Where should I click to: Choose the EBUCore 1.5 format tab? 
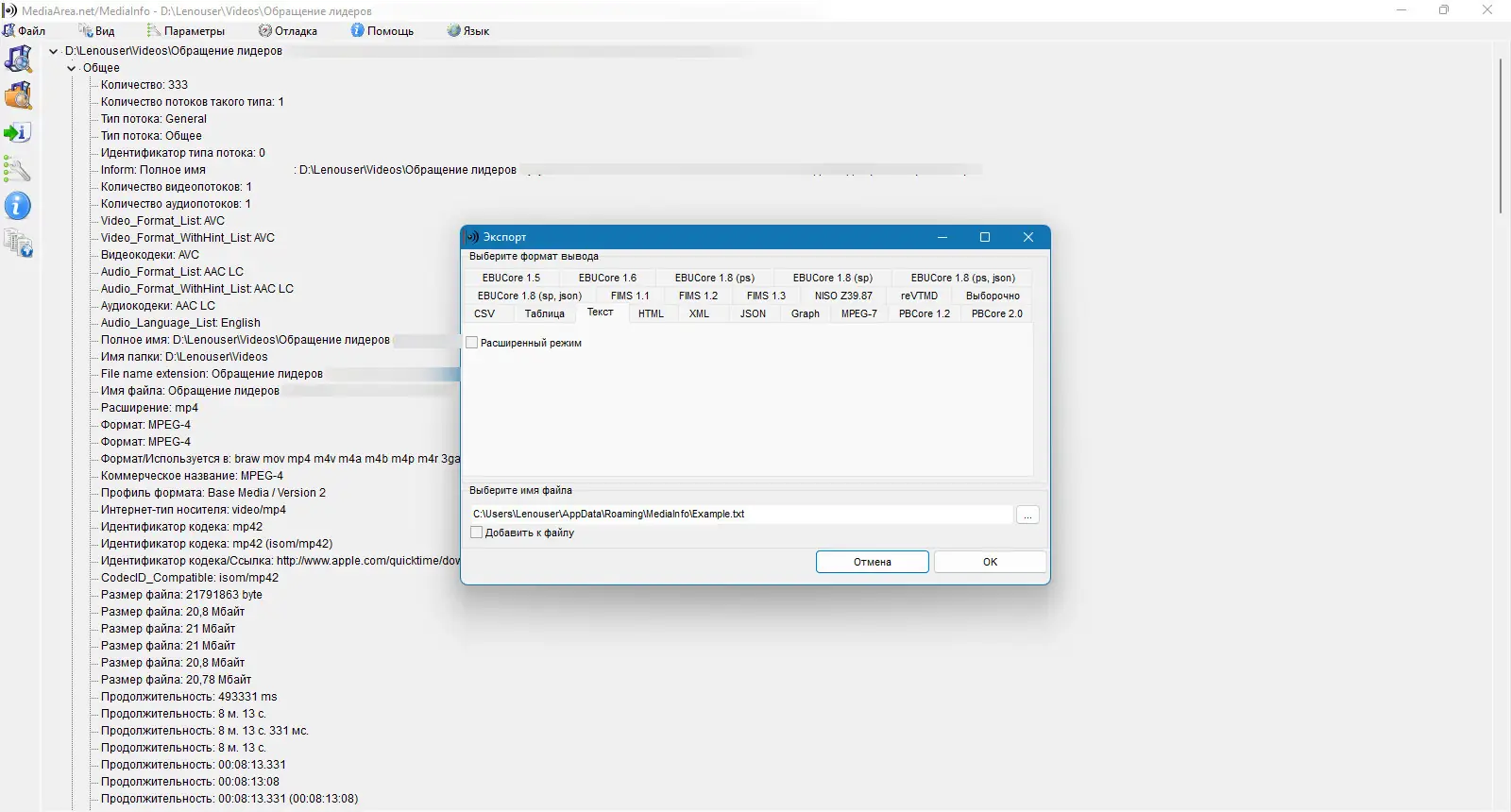click(511, 278)
